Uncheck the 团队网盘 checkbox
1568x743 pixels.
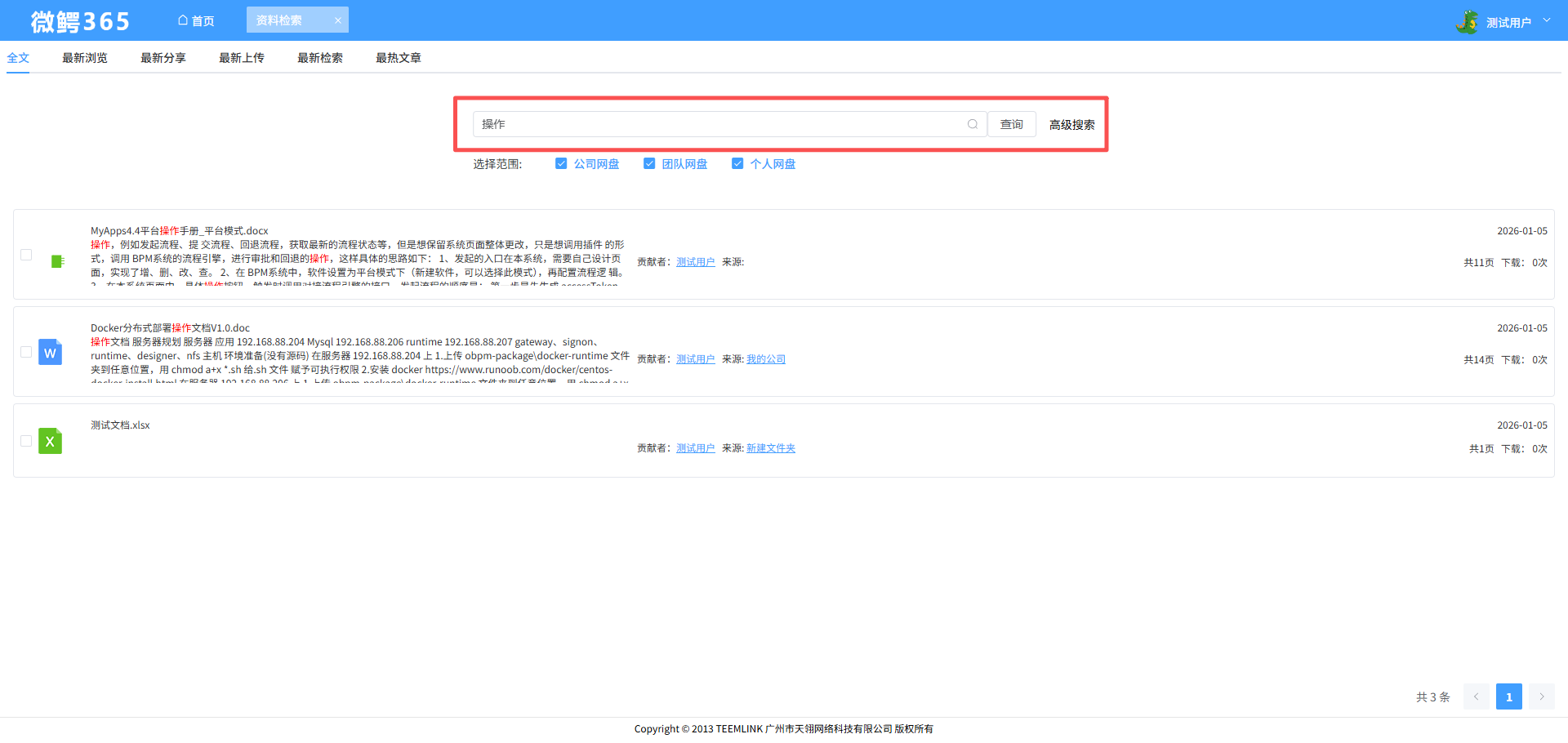pos(649,163)
